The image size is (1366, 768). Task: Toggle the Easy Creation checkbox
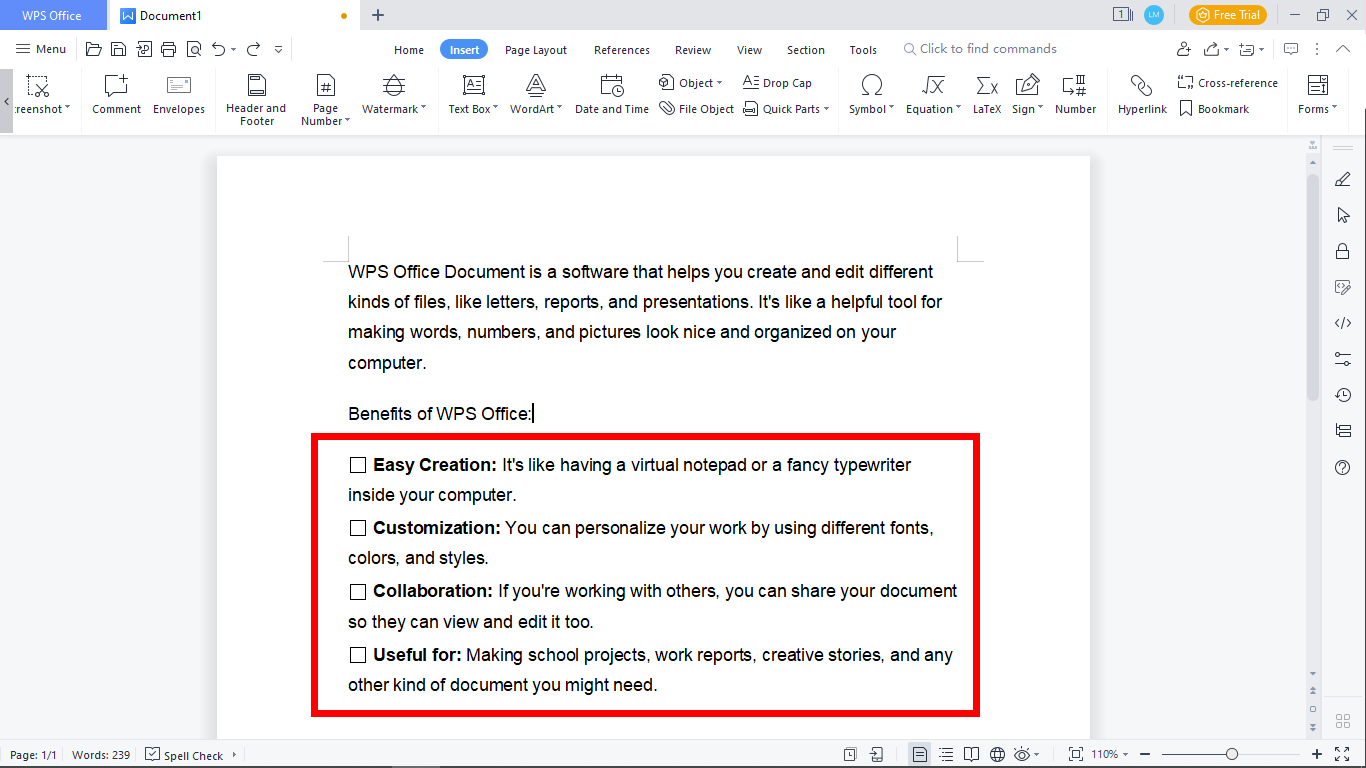tap(357, 464)
